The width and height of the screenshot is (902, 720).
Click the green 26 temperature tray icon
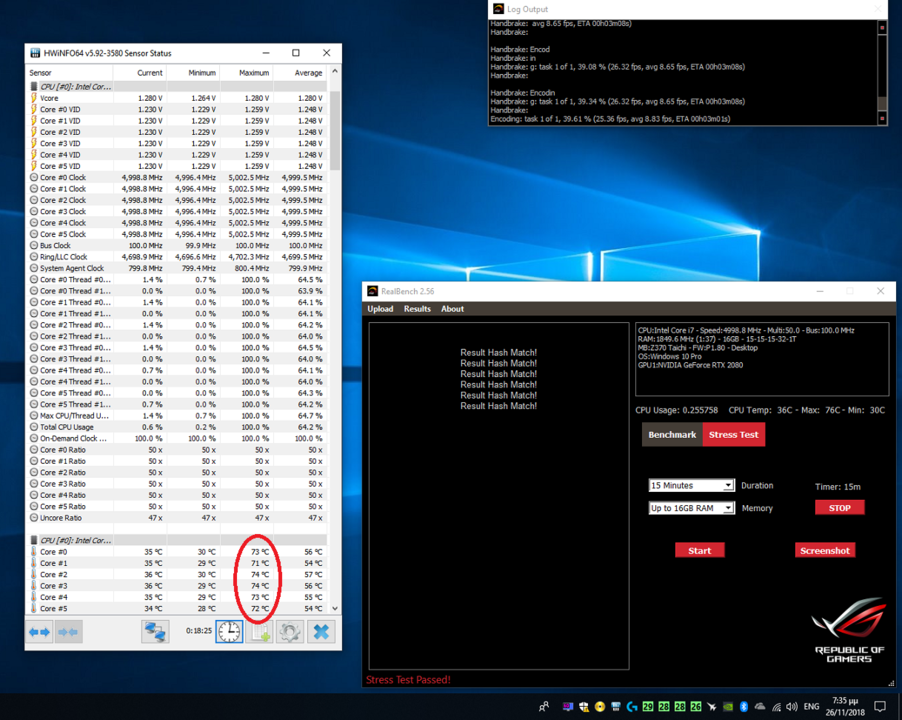point(695,707)
